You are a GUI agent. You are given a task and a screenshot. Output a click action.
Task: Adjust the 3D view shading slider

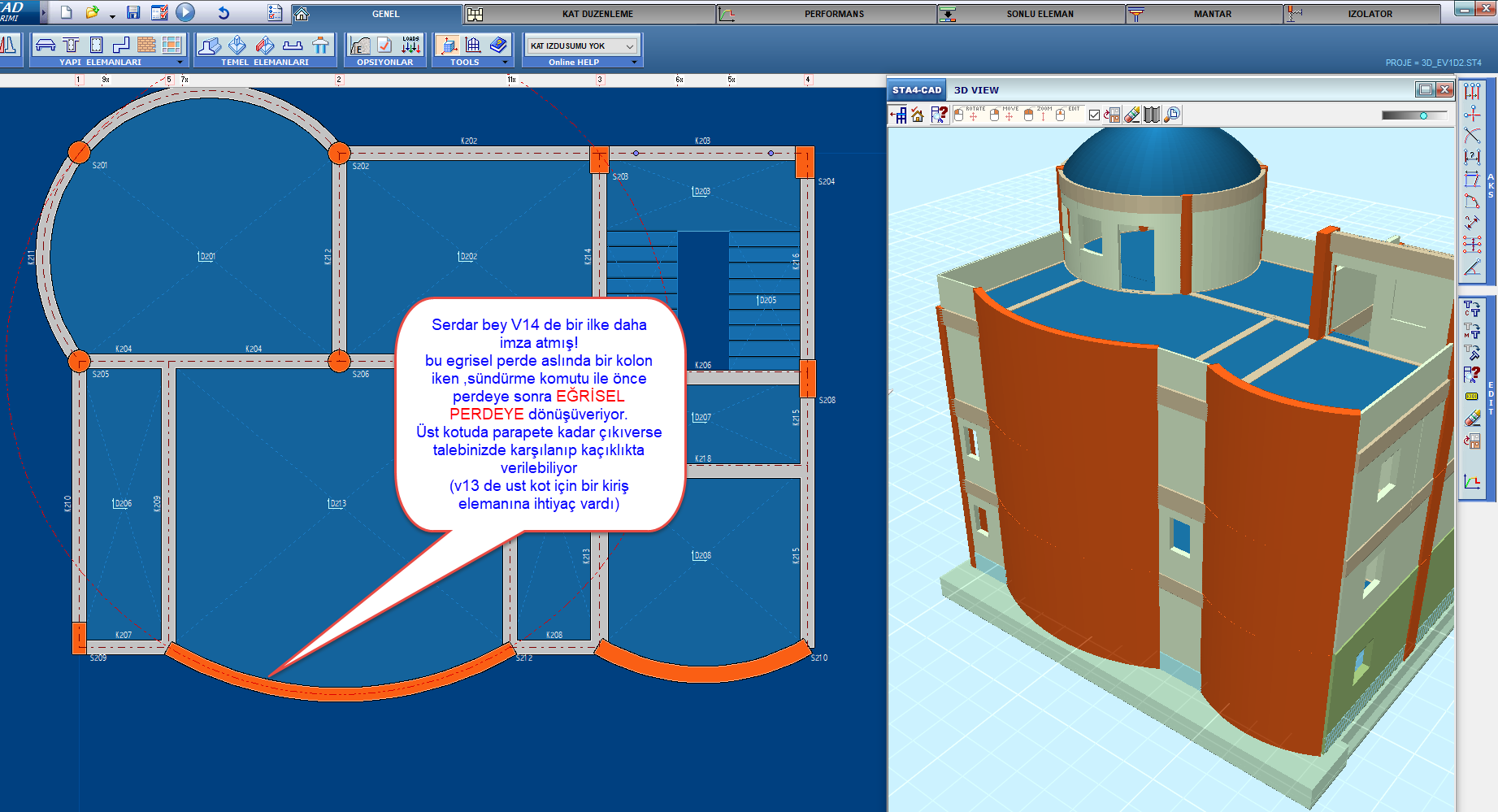pyautogui.click(x=1423, y=115)
